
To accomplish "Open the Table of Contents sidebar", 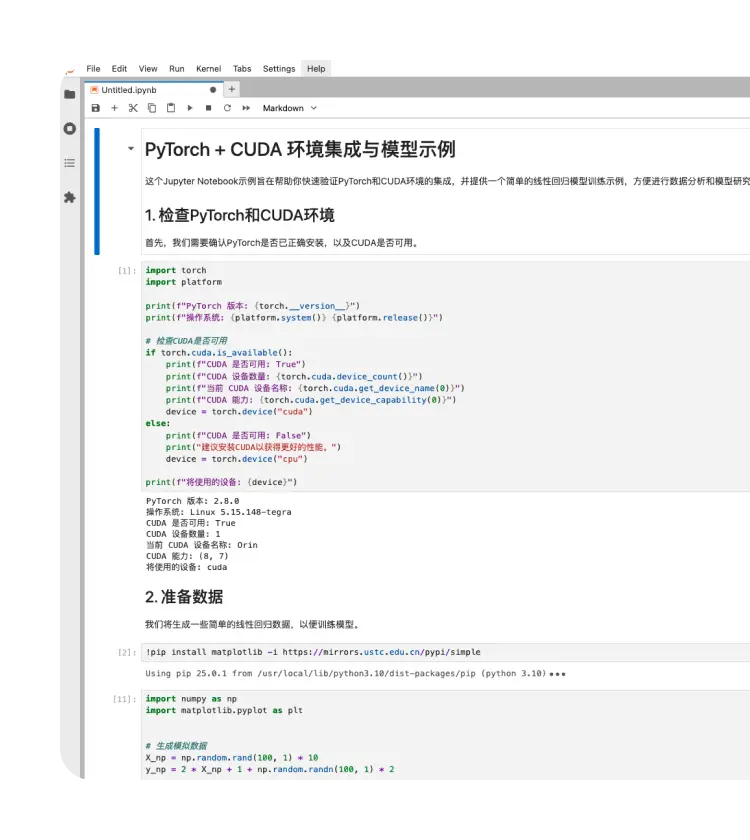I will point(69,163).
